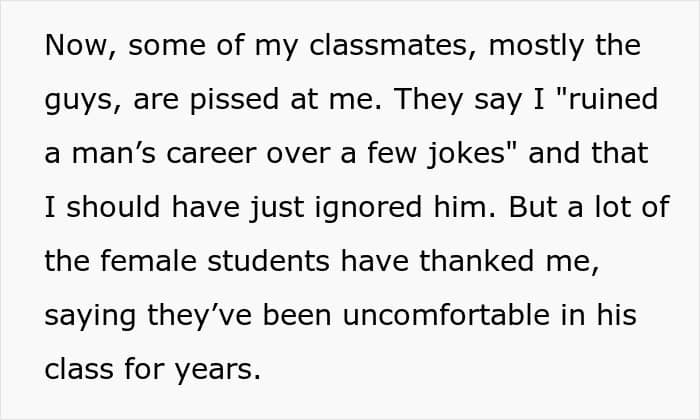Click the word "students"
Screen dimensions: 700x420
click(269, 261)
